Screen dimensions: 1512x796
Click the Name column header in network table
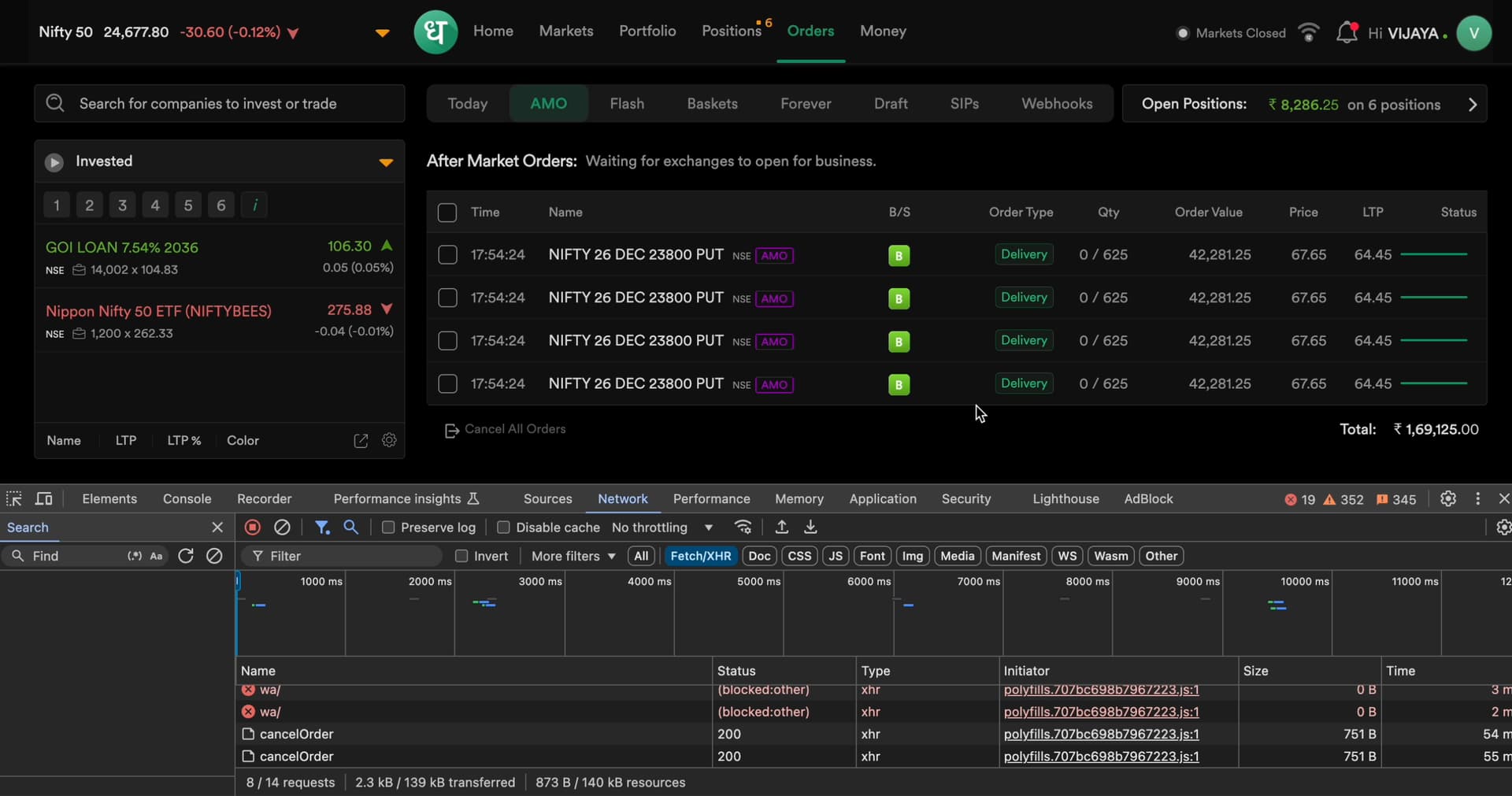473,671
